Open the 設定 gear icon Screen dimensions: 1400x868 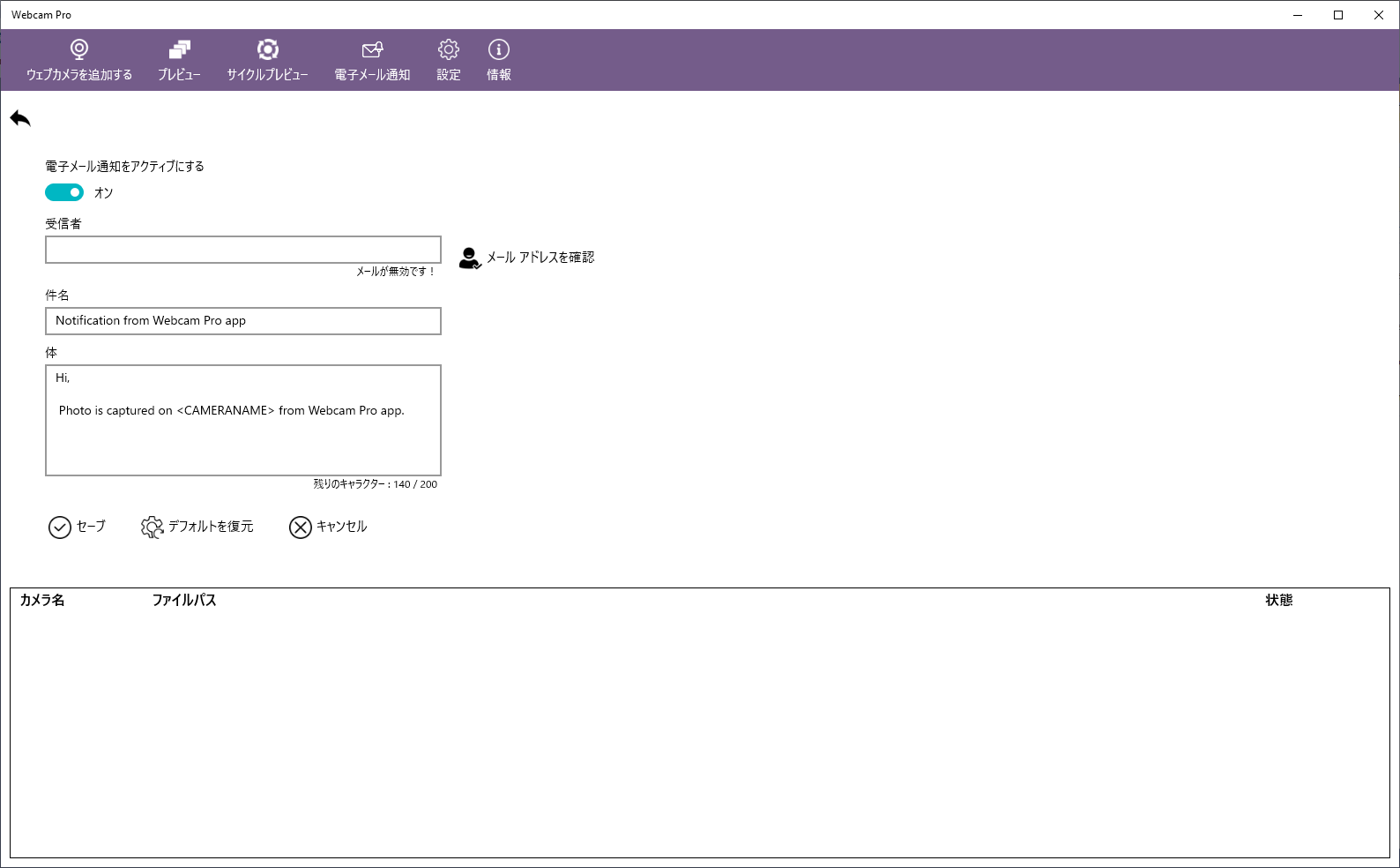tap(449, 49)
